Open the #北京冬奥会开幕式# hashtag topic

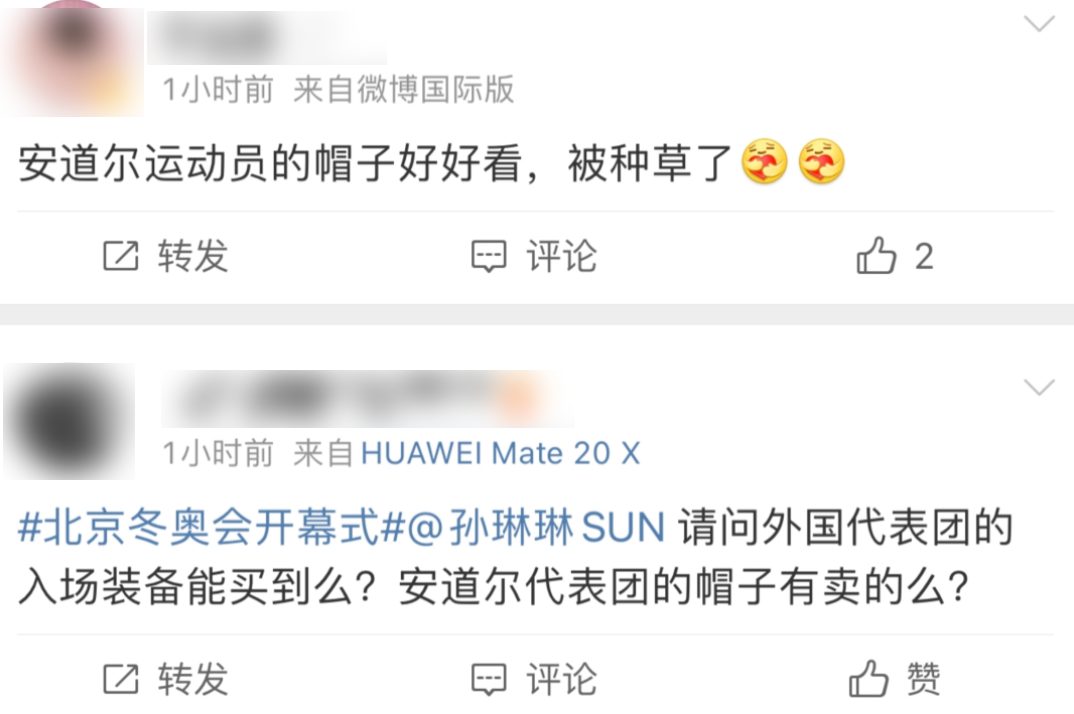click(212, 528)
